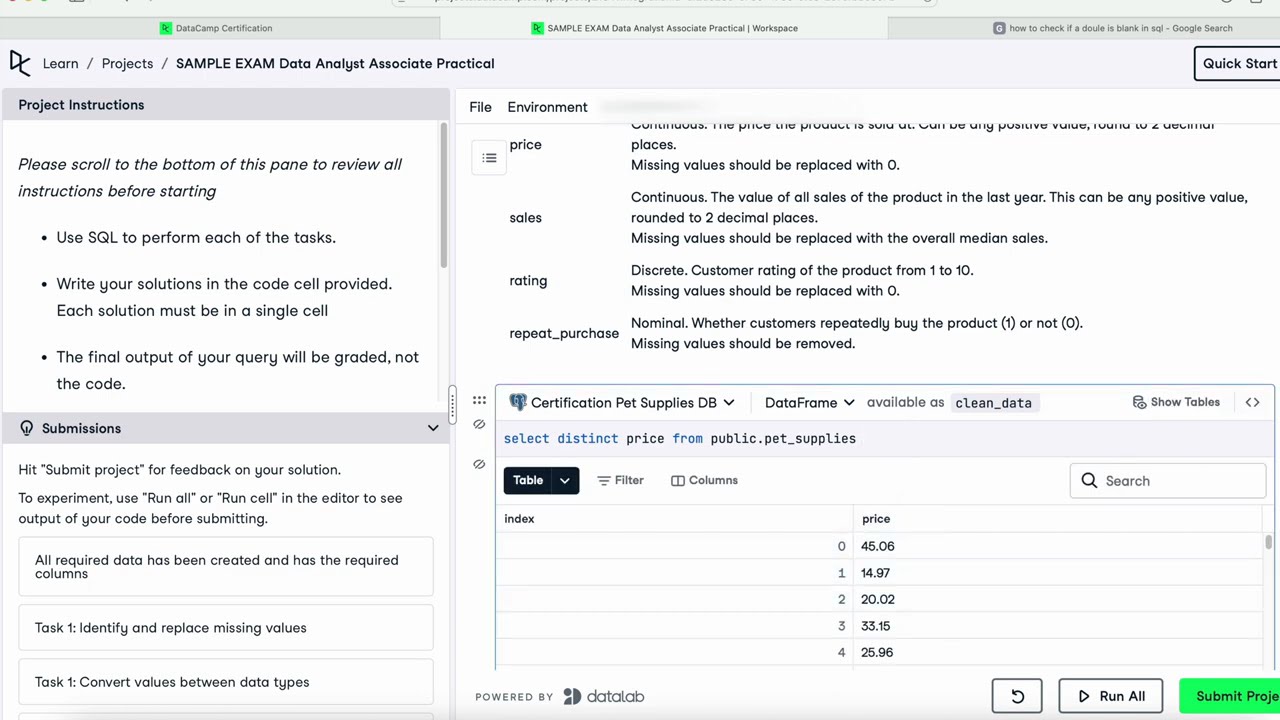Open the Table view dropdown arrow
The image size is (1280, 720).
[x=565, y=480]
